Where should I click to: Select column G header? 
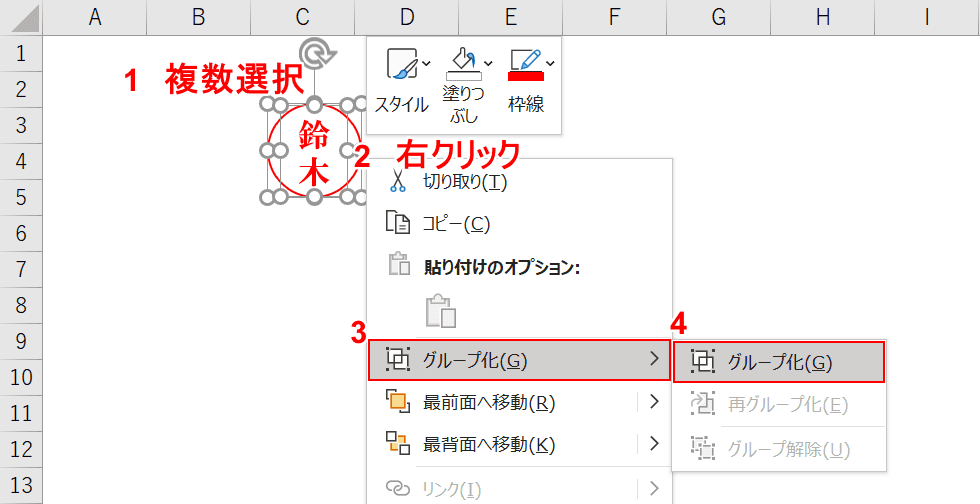[x=718, y=18]
